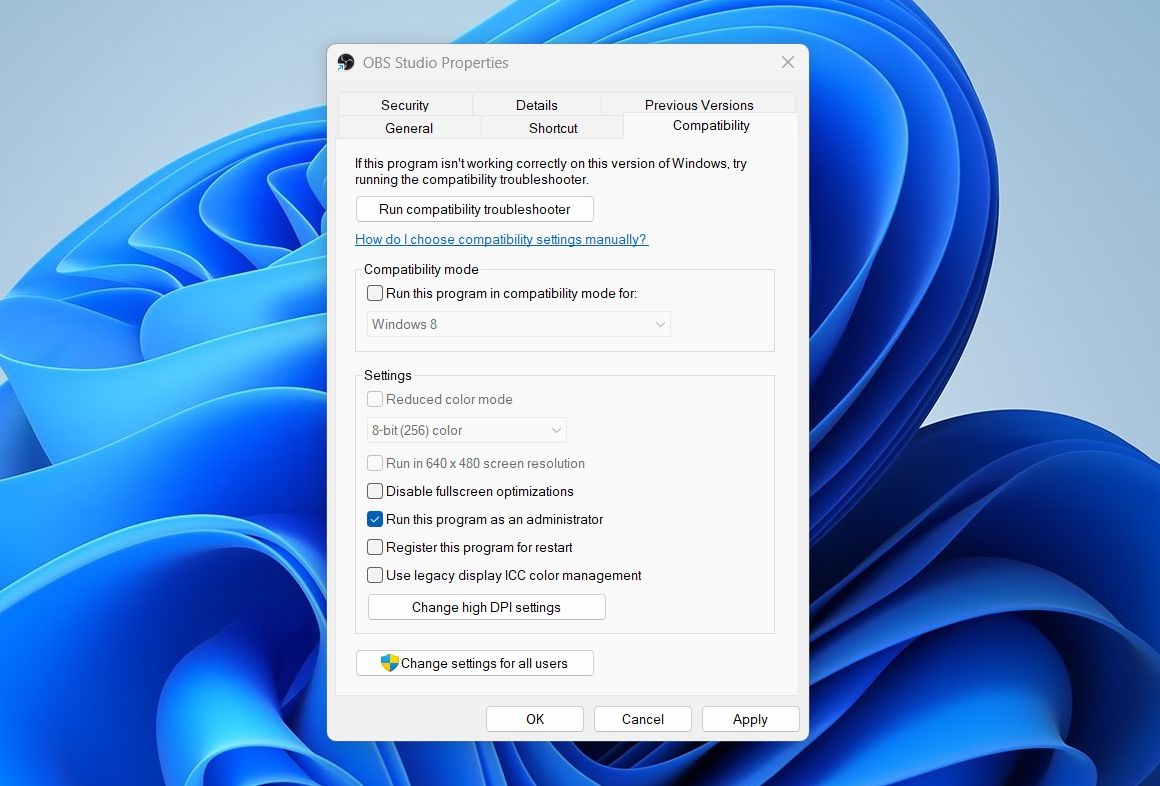Screen dimensions: 1160x786
Task: Click the OBS Studio icon in title bar
Action: click(345, 62)
